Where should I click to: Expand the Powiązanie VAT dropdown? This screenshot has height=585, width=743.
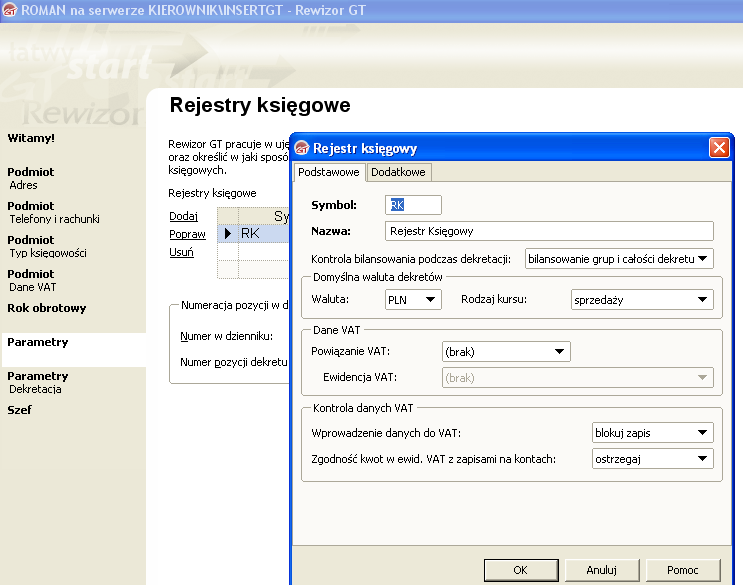[506, 352]
